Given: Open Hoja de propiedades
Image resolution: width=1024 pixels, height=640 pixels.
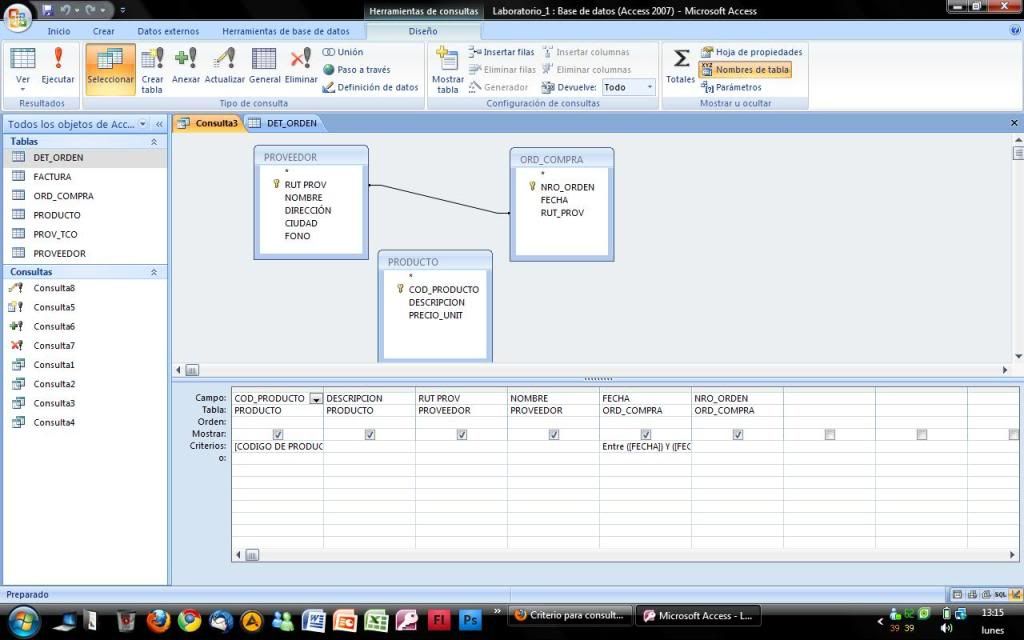Looking at the screenshot, I should (751, 52).
